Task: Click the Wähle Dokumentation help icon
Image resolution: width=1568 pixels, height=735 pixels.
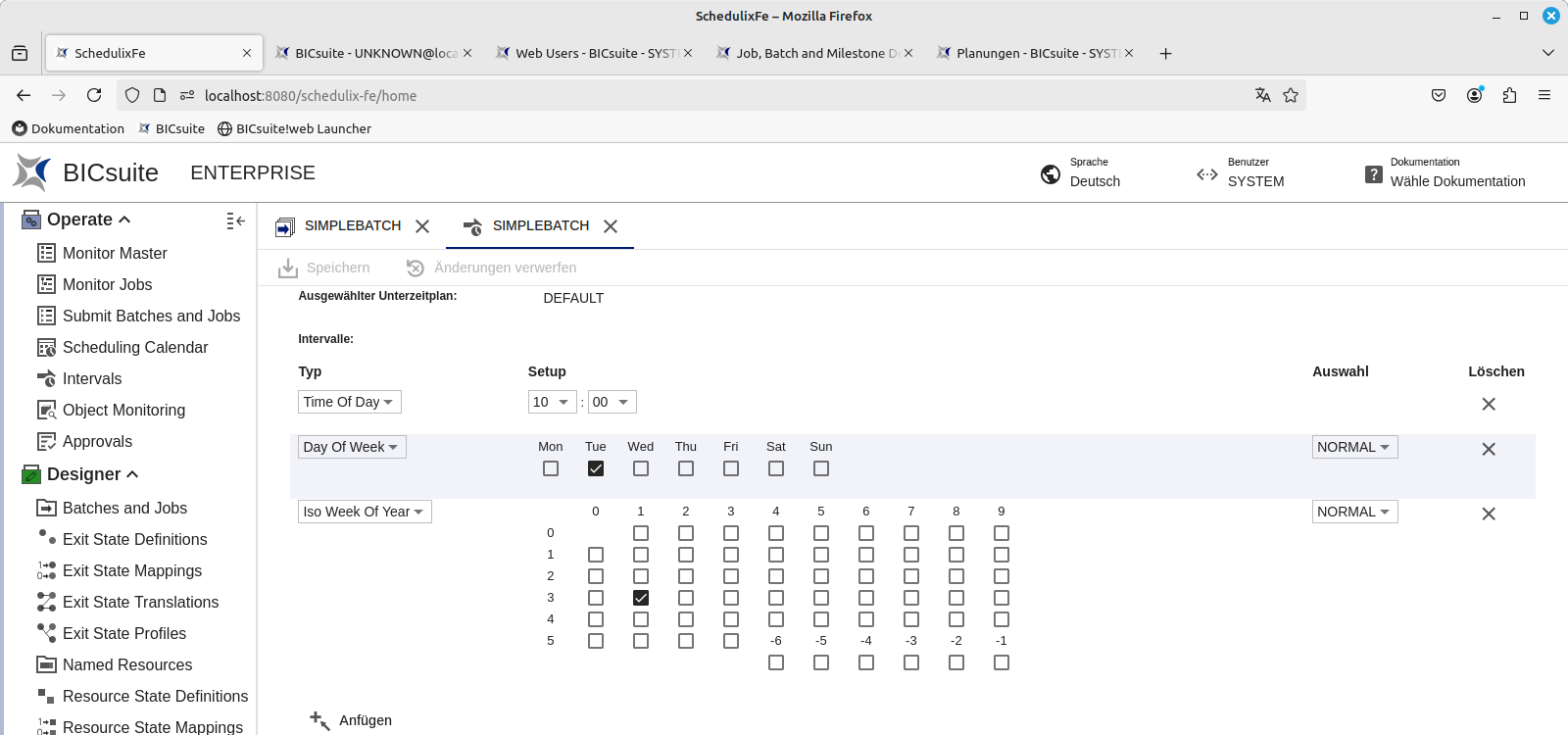Action: 1374,174
